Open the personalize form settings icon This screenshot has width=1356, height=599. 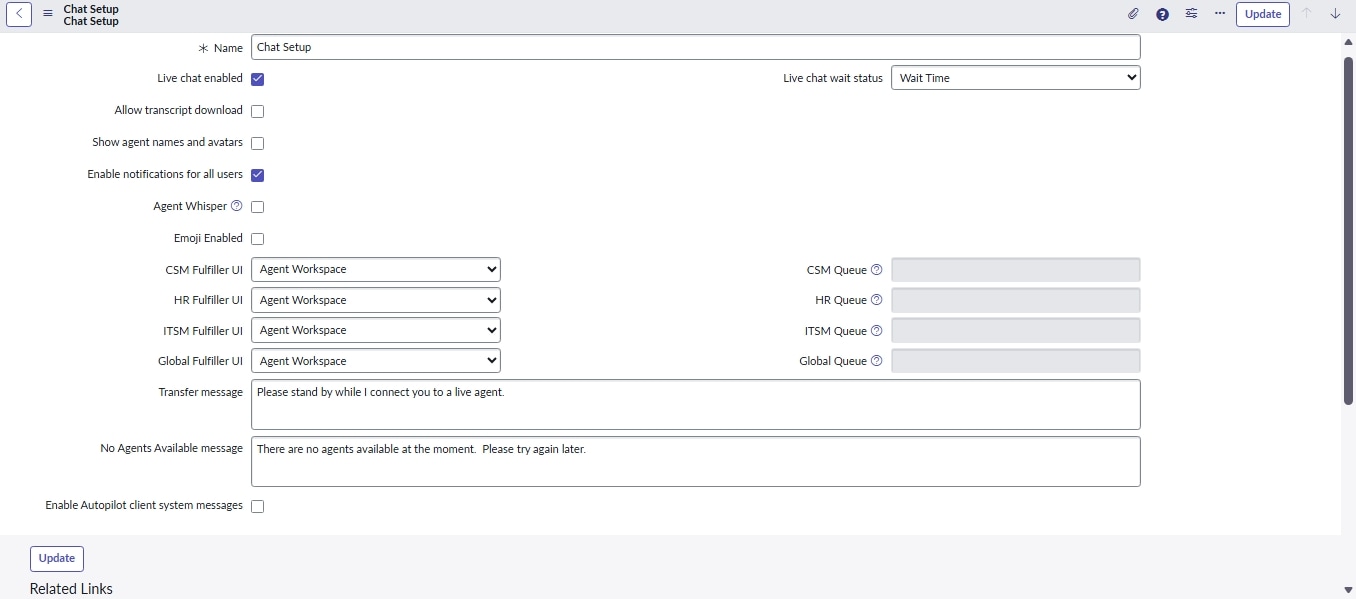click(x=1191, y=14)
